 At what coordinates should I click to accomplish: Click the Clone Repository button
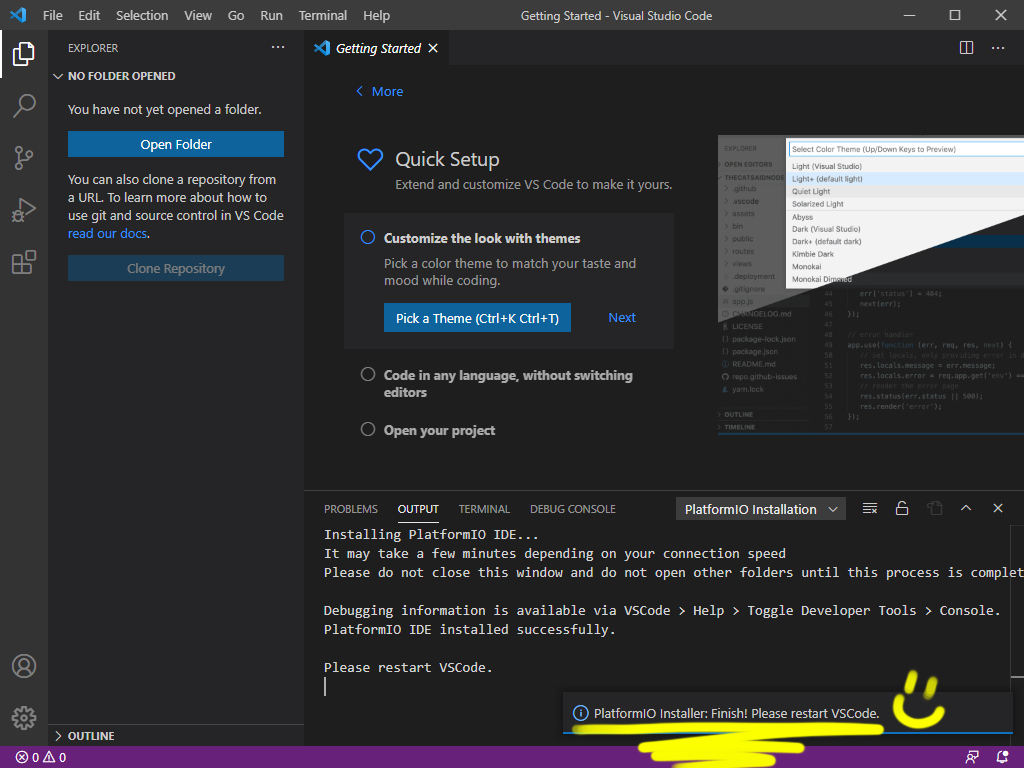pyautogui.click(x=176, y=268)
